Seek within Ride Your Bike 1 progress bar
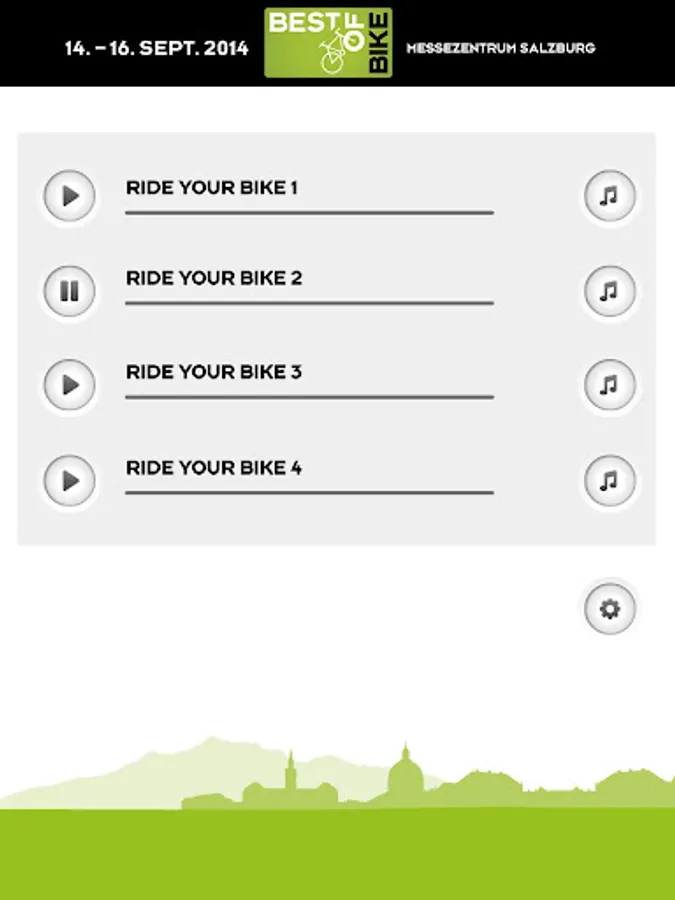Viewport: 675px width, 900px height. pos(309,212)
